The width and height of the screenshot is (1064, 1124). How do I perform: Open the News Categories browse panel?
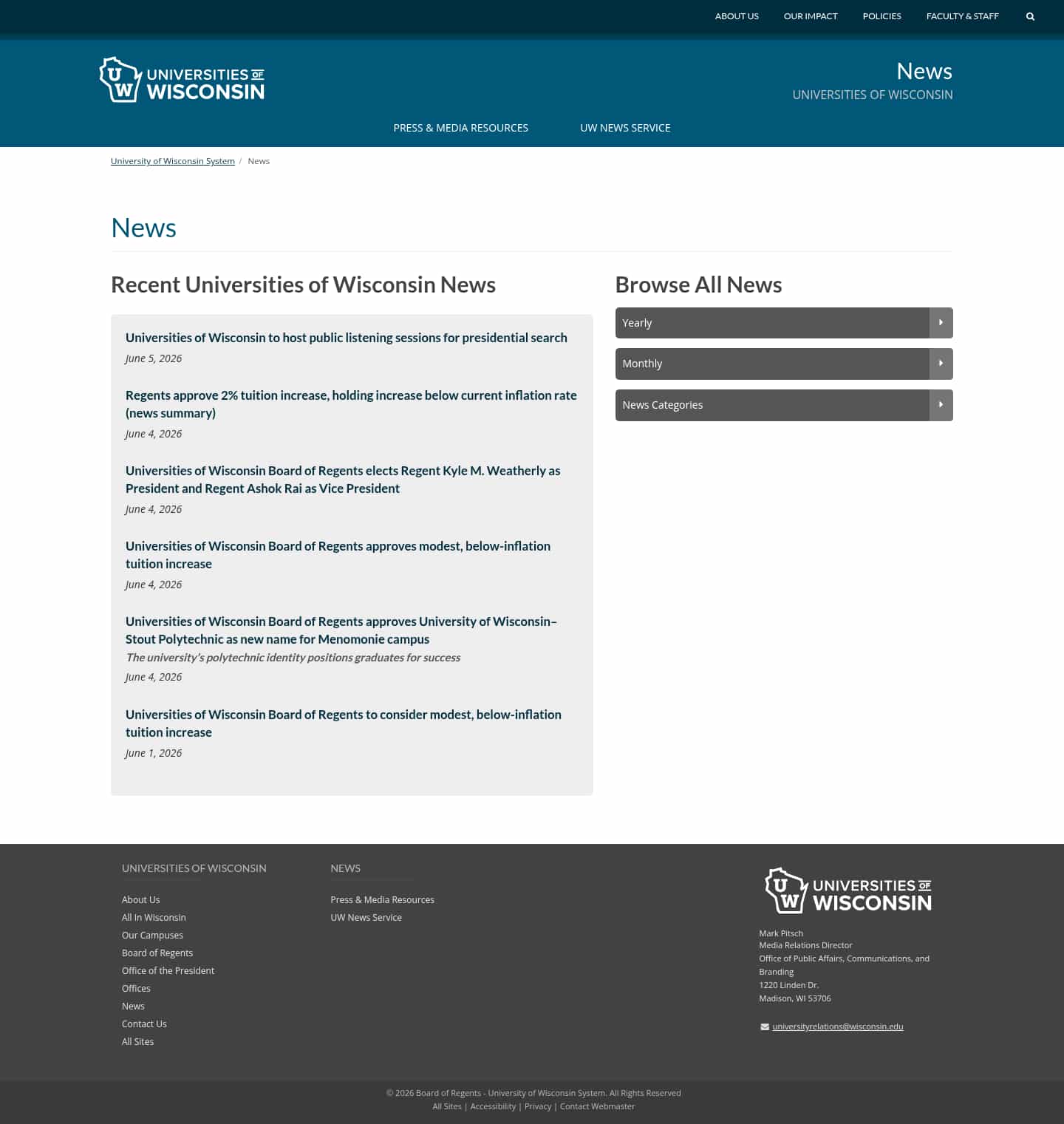pos(784,405)
